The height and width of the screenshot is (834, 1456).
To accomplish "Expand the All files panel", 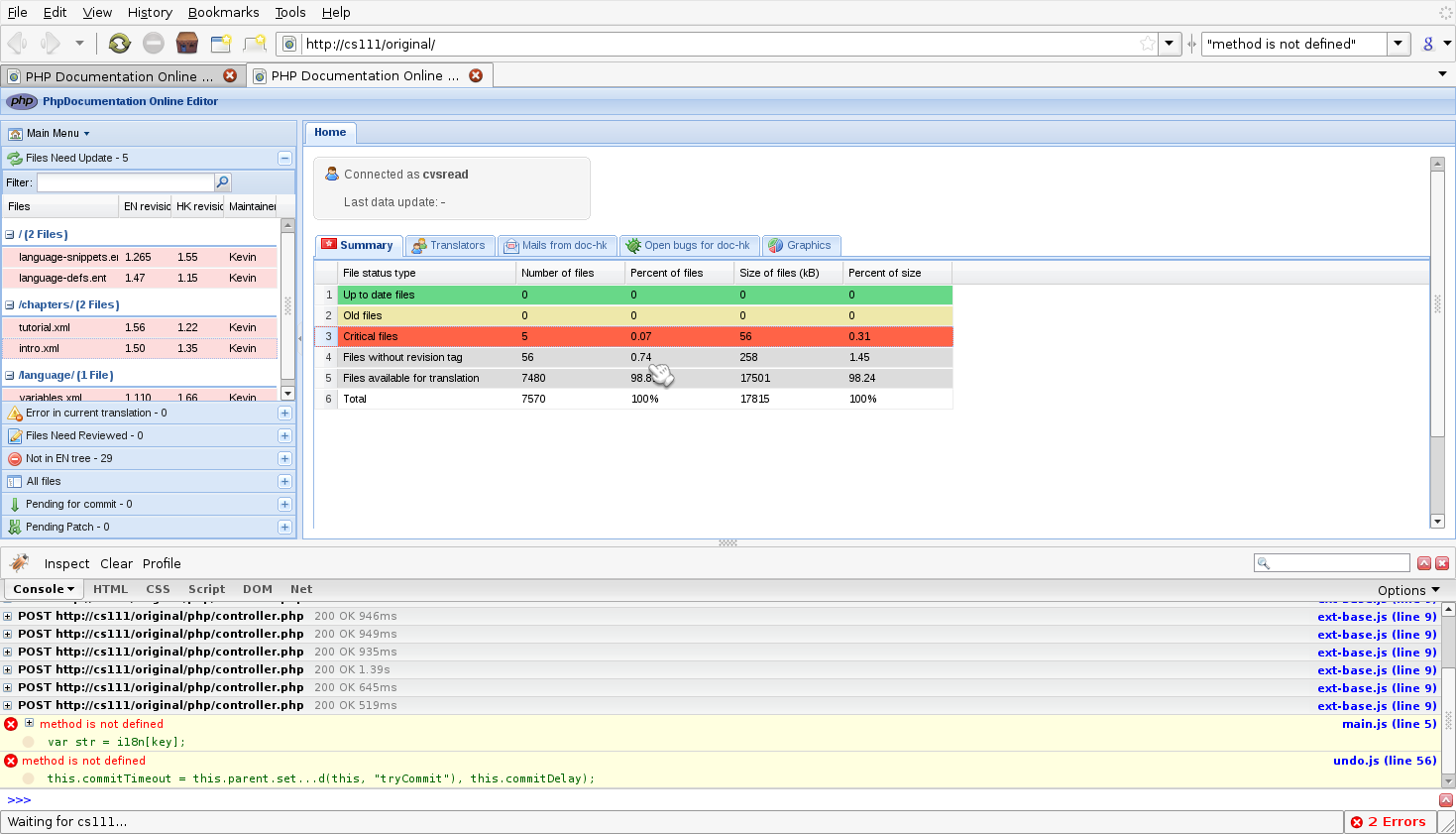I will tap(284, 482).
